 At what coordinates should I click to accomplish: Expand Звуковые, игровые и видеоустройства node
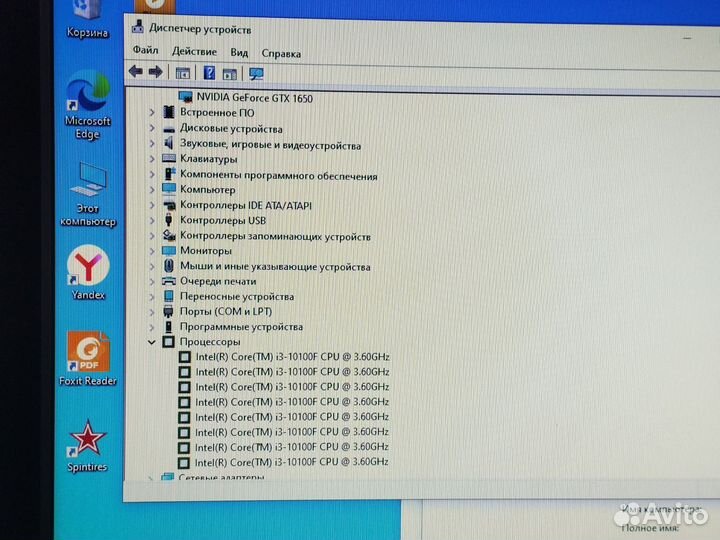(x=152, y=144)
